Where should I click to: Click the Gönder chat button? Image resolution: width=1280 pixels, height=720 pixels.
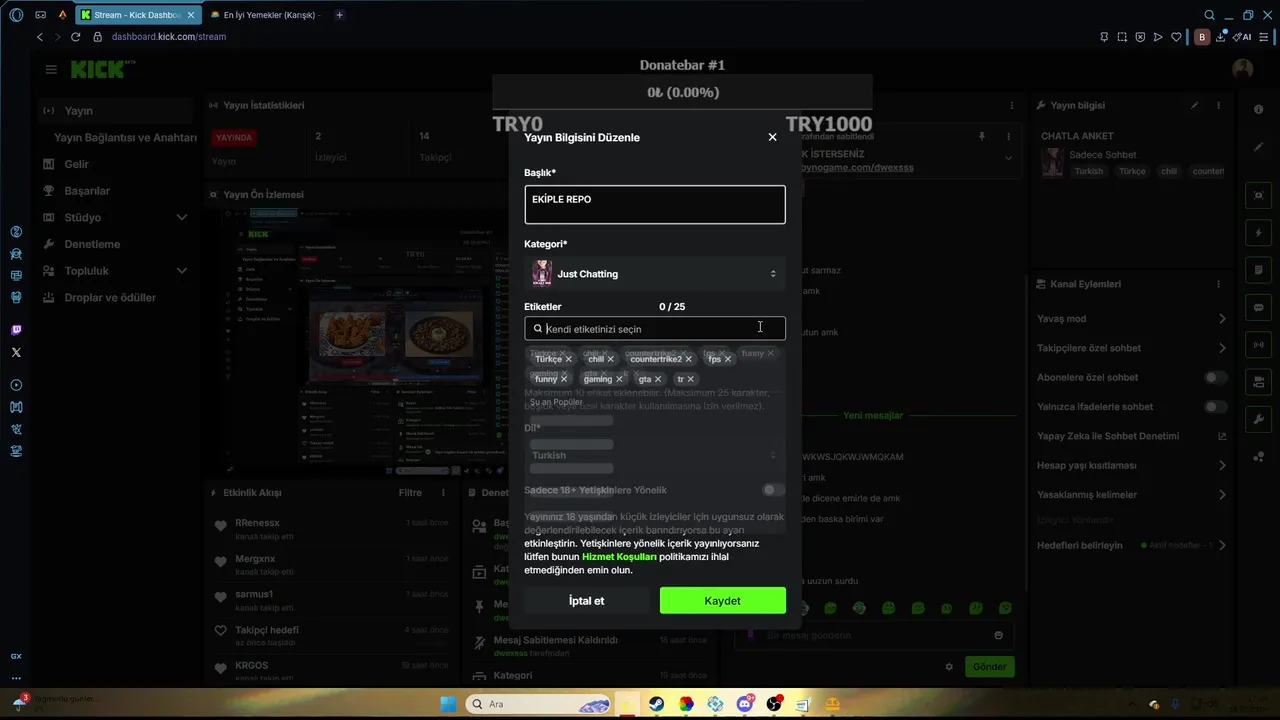click(x=990, y=666)
